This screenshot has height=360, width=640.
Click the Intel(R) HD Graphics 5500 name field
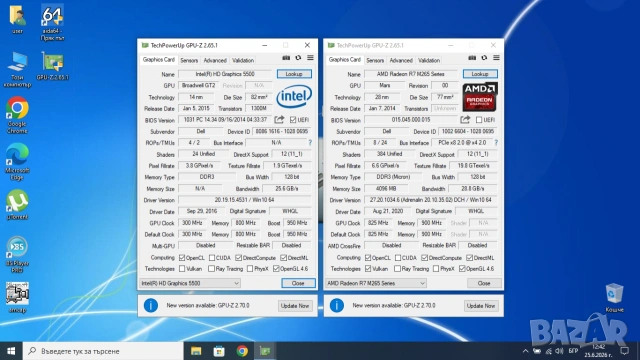225,74
